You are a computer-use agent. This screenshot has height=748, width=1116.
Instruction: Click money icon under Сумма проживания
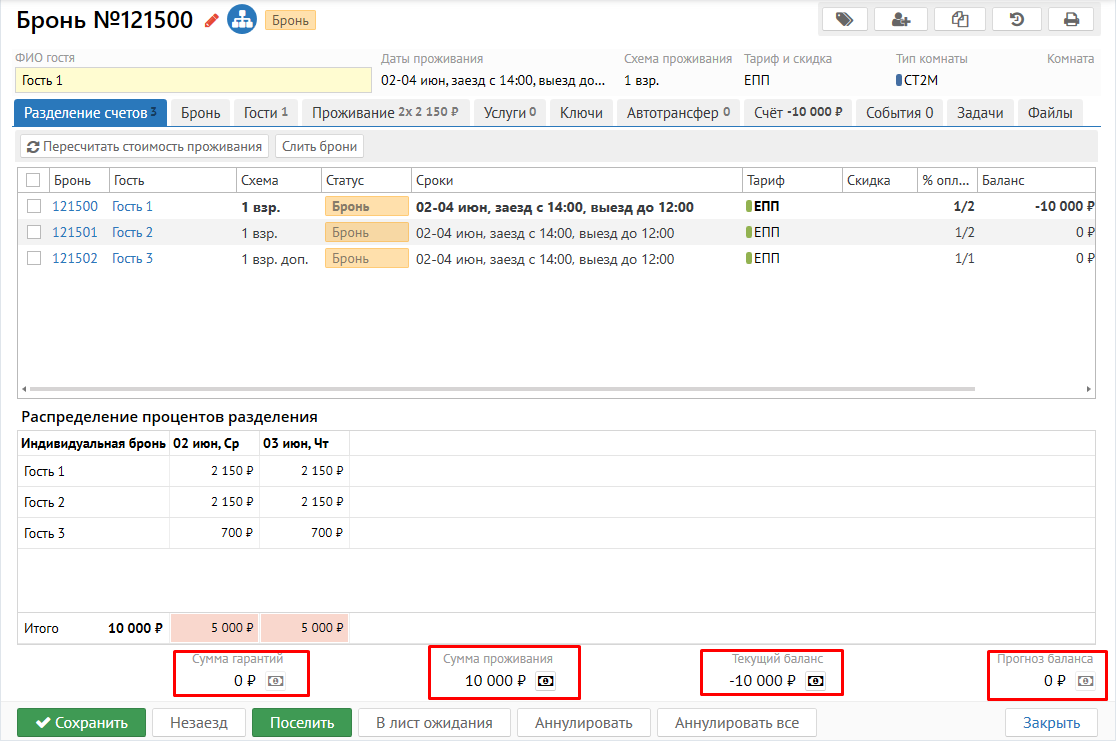click(546, 681)
